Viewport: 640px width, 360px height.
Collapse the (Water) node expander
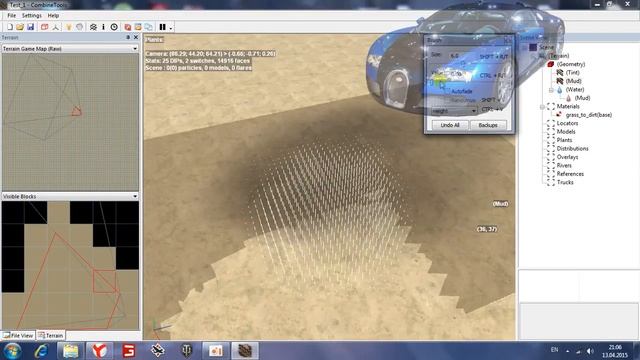click(551, 90)
